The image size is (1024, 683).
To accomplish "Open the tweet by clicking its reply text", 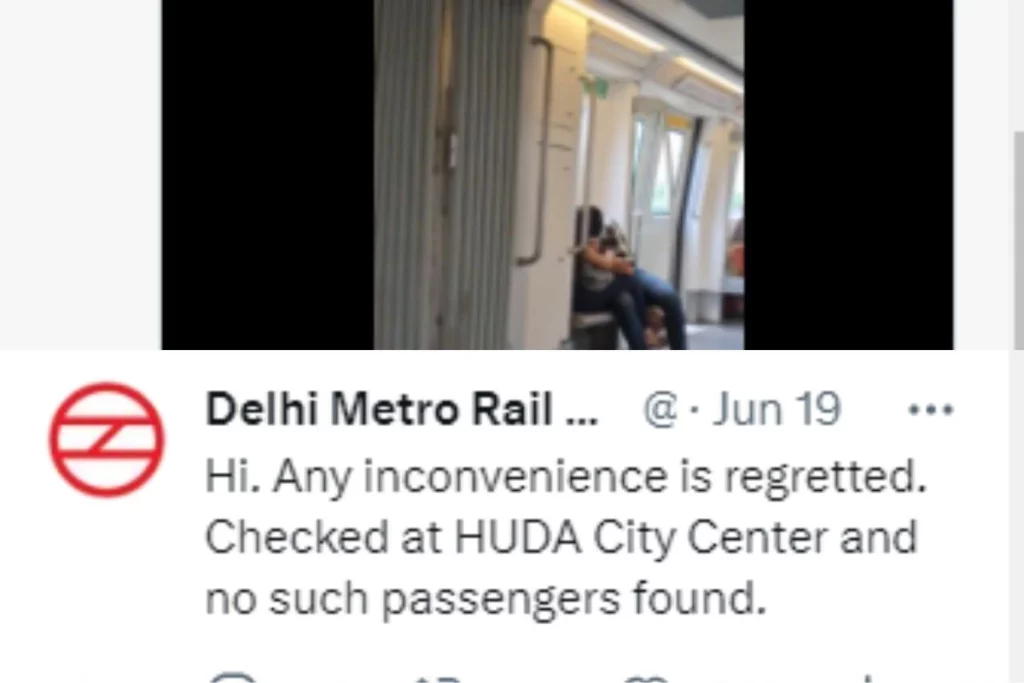I will point(566,537).
